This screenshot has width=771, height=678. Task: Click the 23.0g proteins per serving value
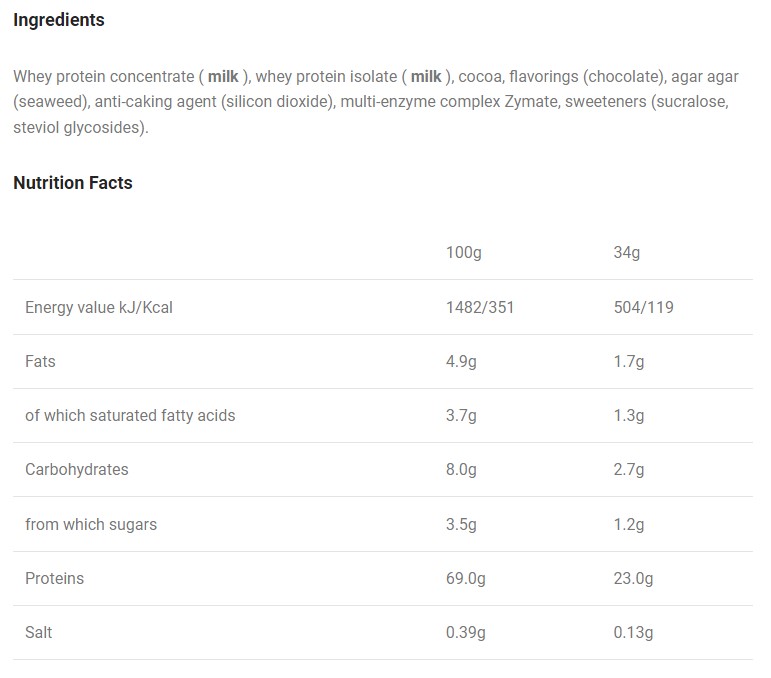click(x=633, y=578)
